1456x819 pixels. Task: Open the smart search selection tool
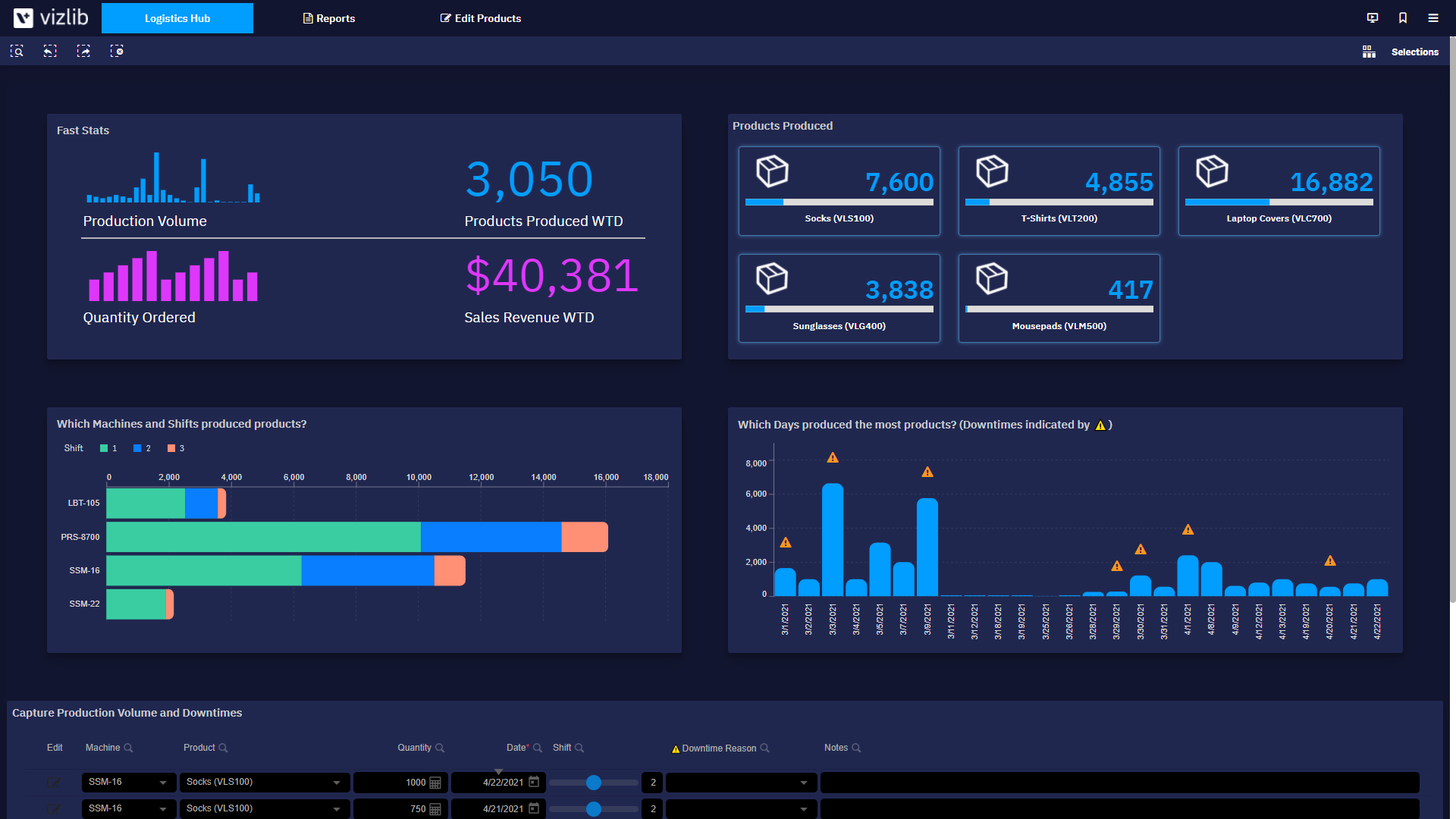point(17,51)
